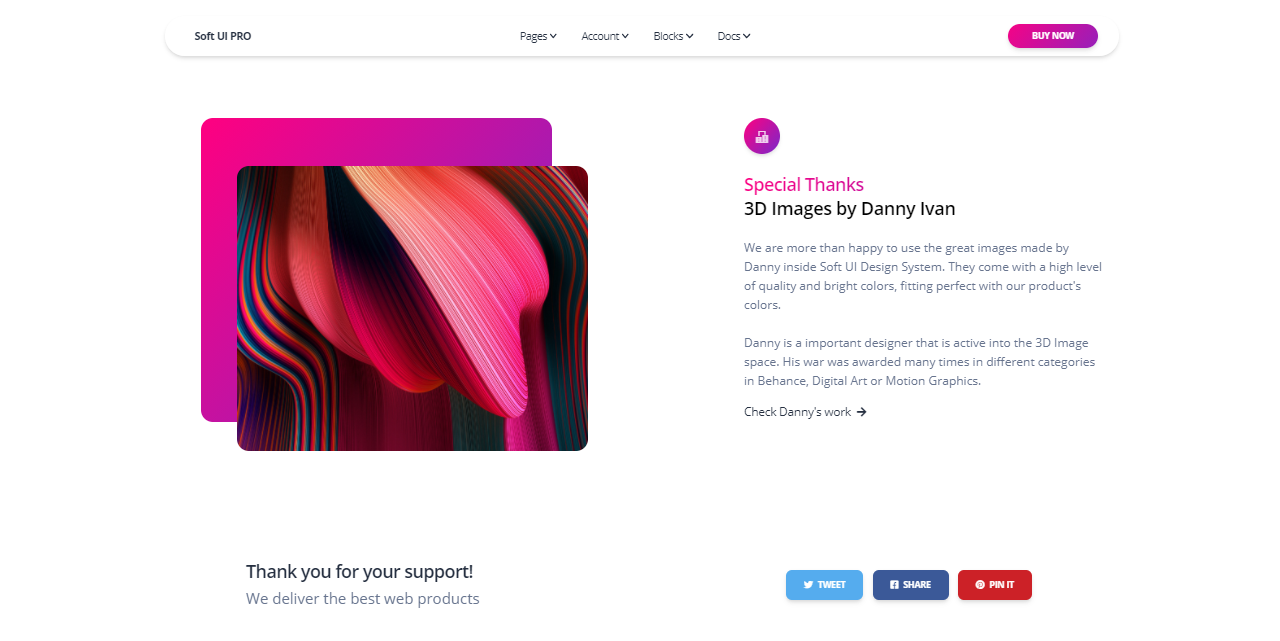The height and width of the screenshot is (641, 1280).
Task: Click the Pinterest icon in Pin It button
Action: [980, 585]
